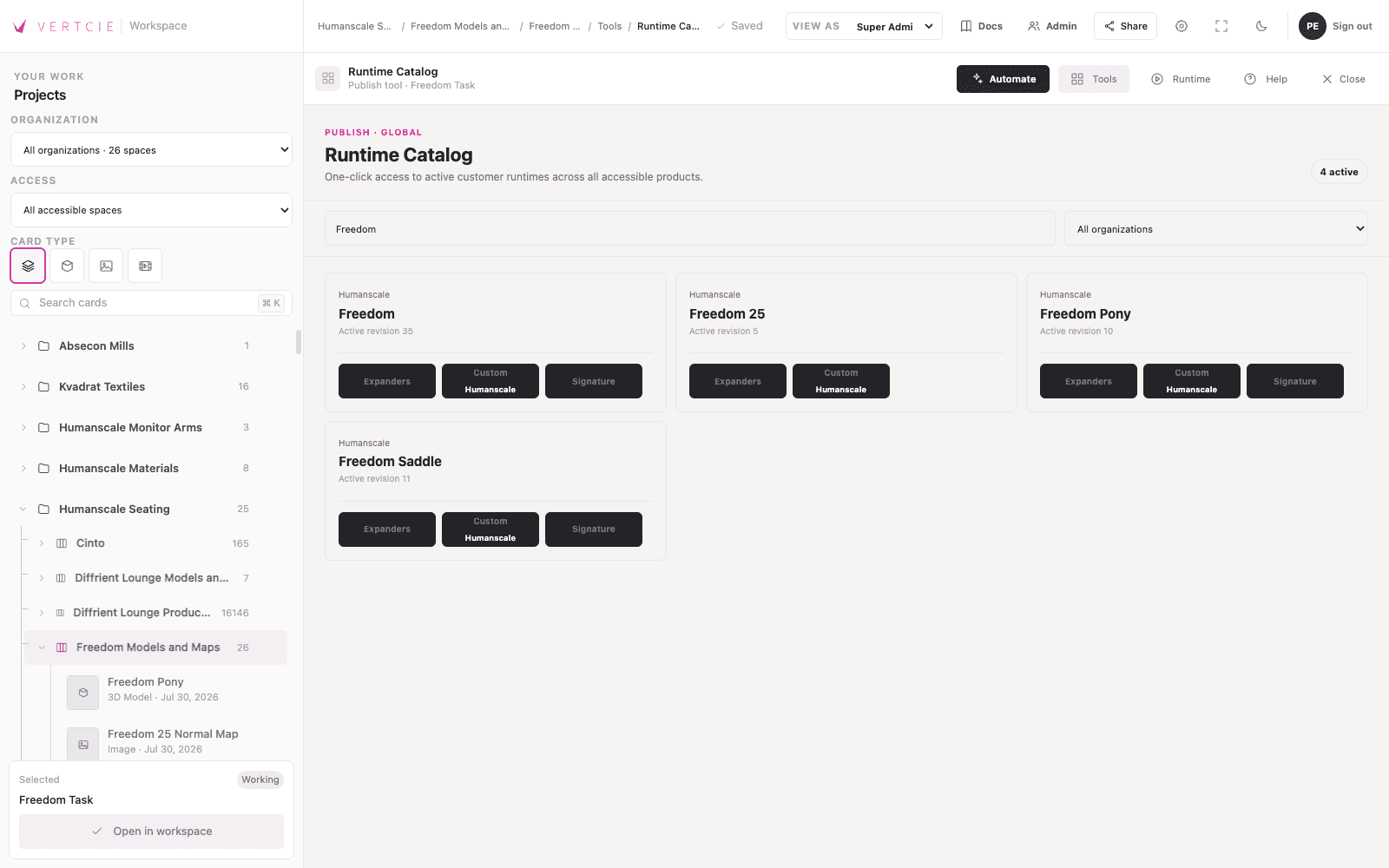
Task: Click the Freedom Pony 3D model thumbnail
Action: click(x=83, y=693)
